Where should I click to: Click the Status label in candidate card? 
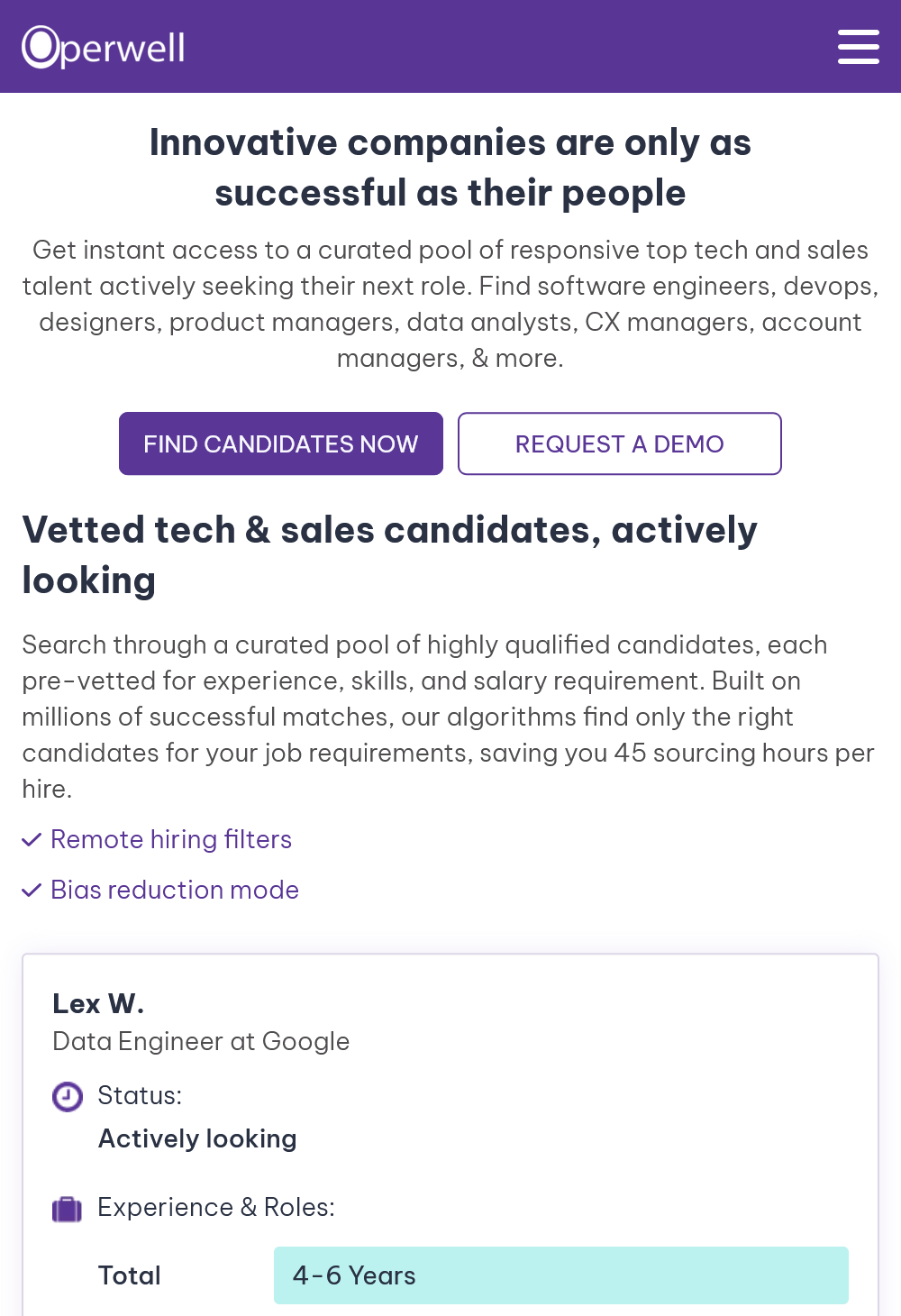coord(140,1095)
